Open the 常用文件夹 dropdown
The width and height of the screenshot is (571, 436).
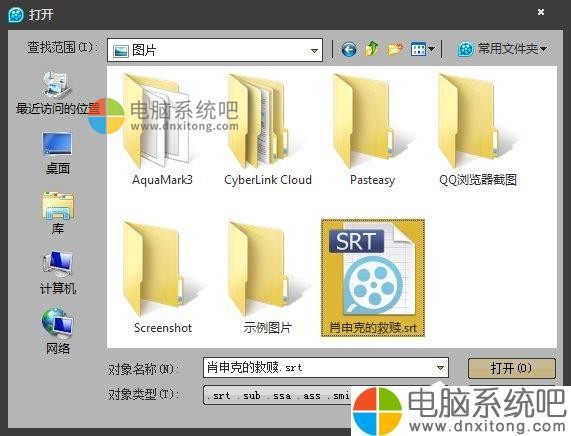(502, 48)
